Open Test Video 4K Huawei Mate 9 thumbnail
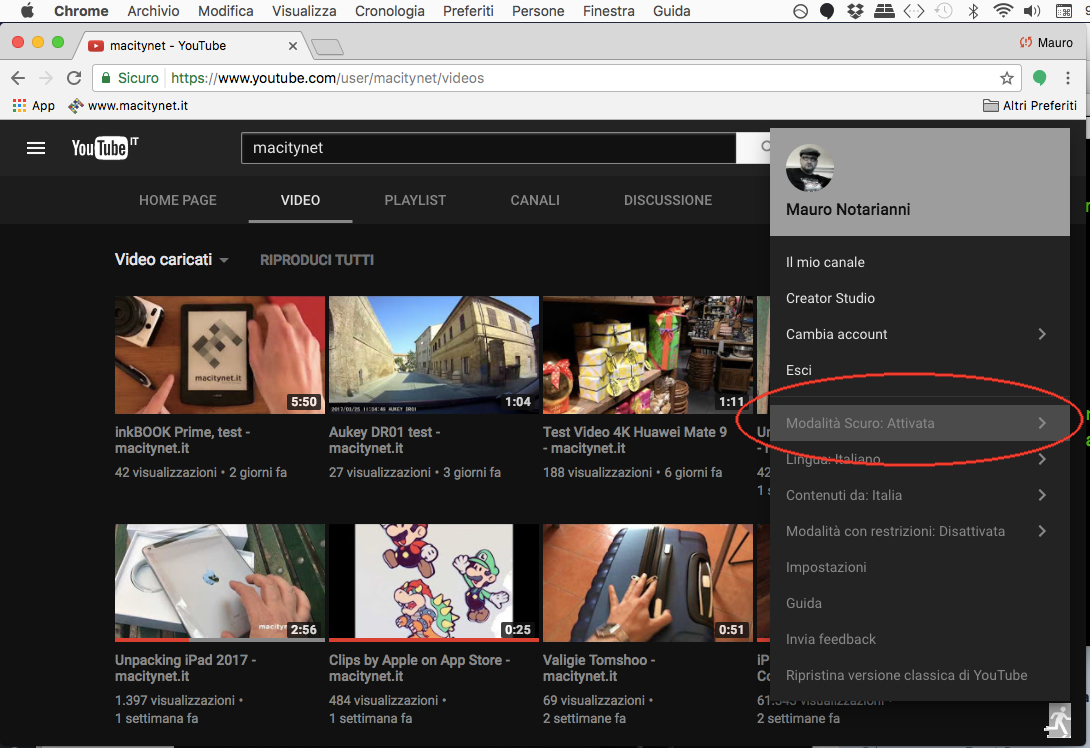Image resolution: width=1090 pixels, height=748 pixels. click(x=648, y=355)
